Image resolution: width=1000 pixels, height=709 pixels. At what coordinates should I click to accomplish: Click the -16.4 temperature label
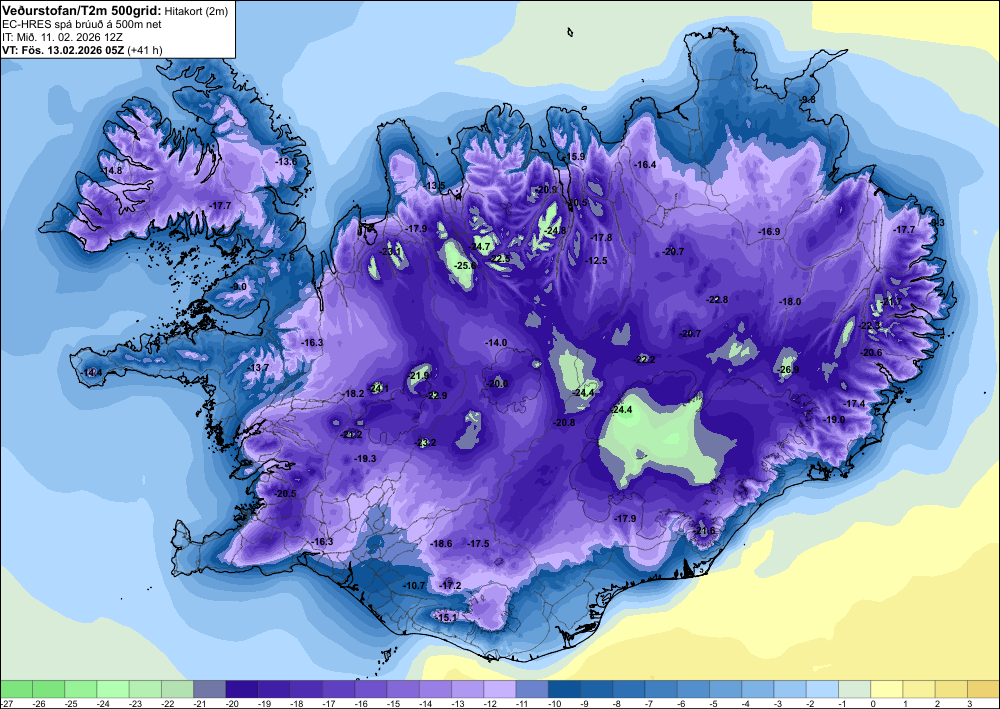tap(645, 164)
